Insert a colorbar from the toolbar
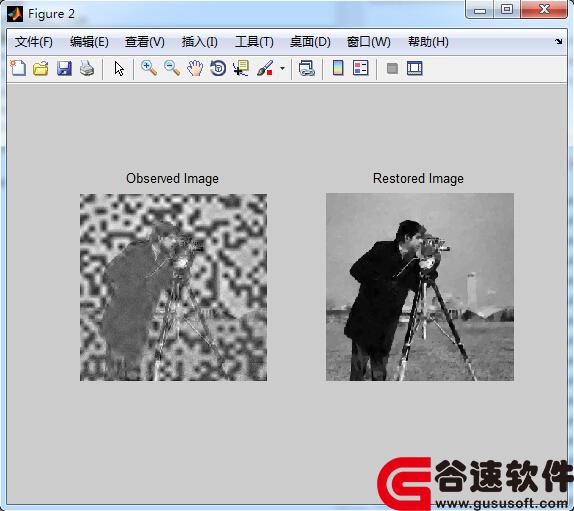The width and height of the screenshot is (574, 511). tap(338, 68)
